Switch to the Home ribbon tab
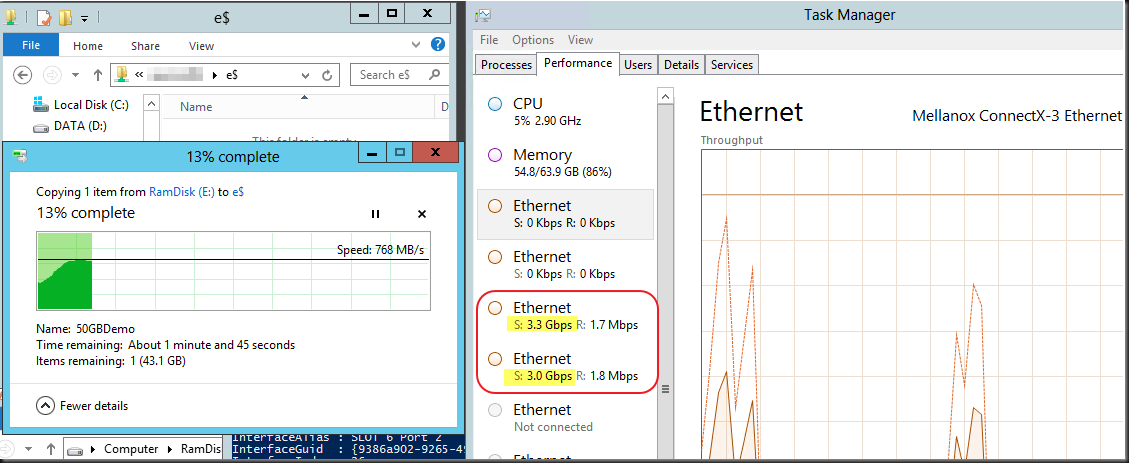The height and width of the screenshot is (463, 1129). (x=88, y=45)
